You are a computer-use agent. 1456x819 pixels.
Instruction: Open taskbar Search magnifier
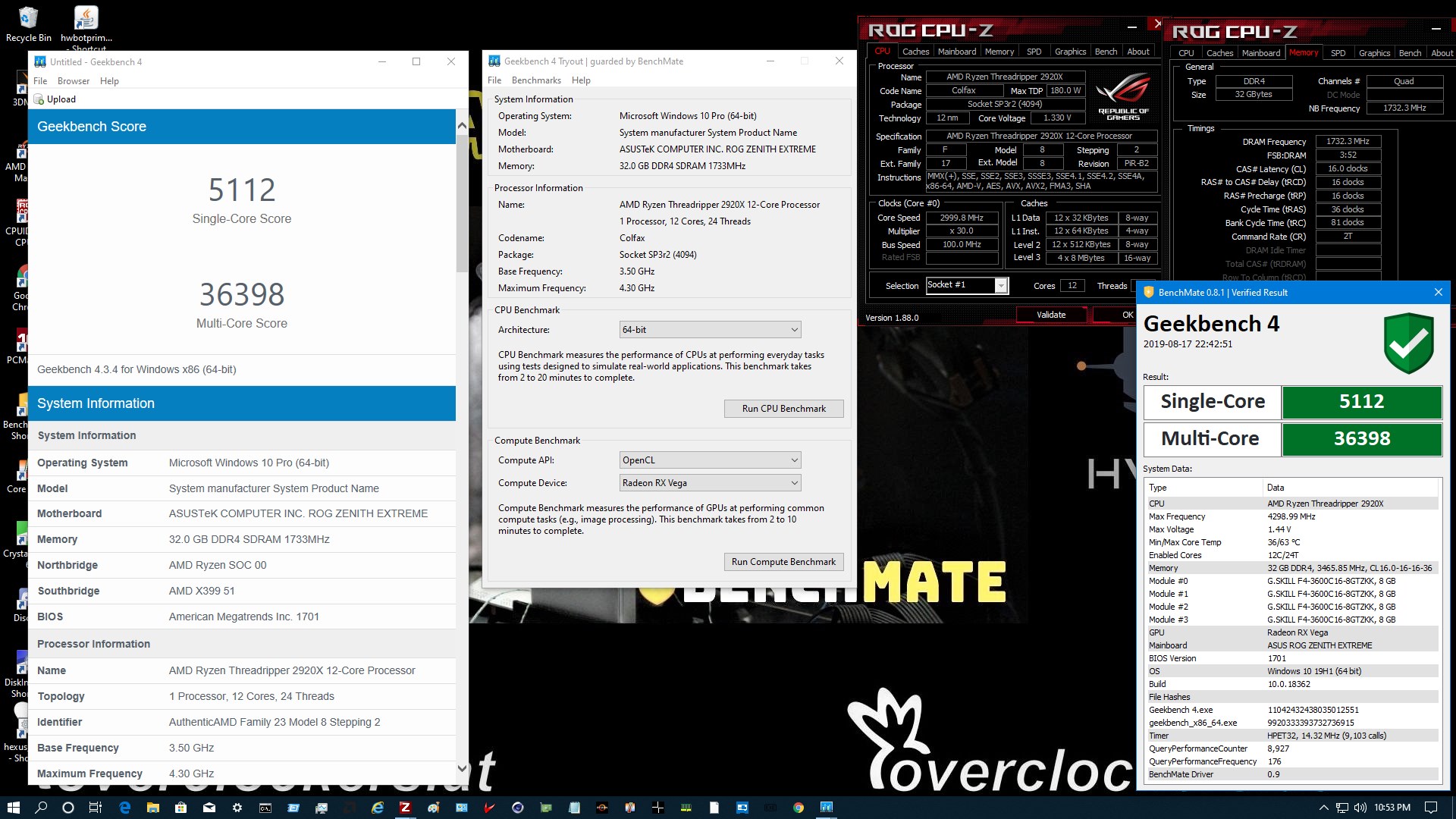(41, 808)
